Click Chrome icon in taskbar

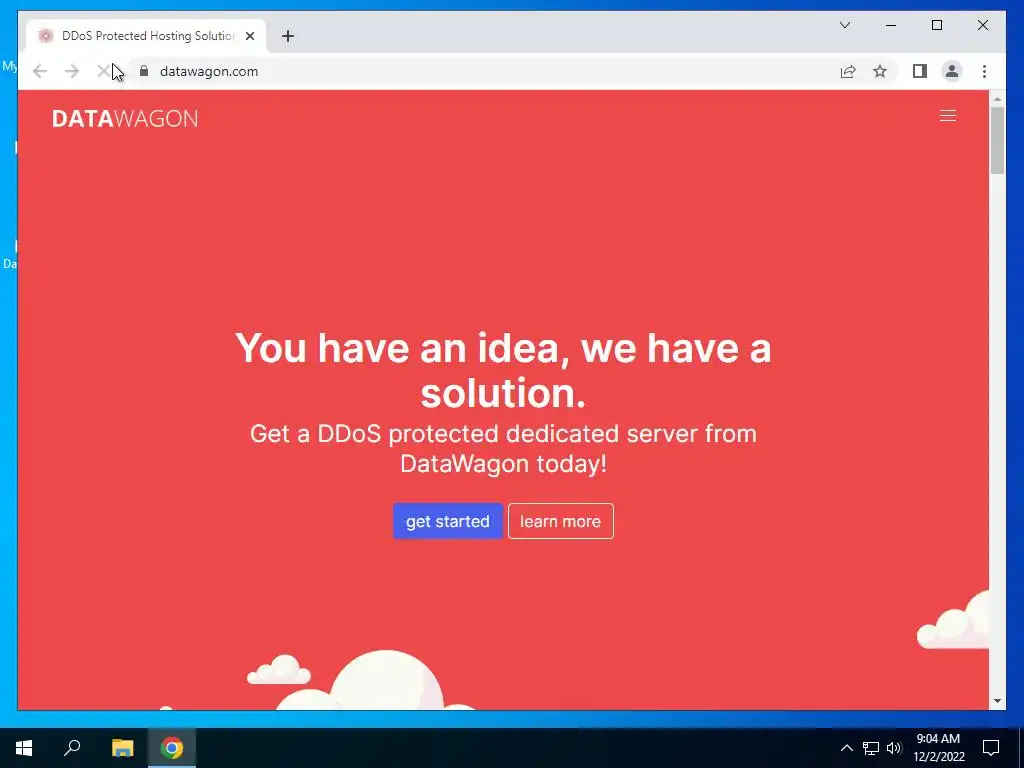(x=172, y=748)
